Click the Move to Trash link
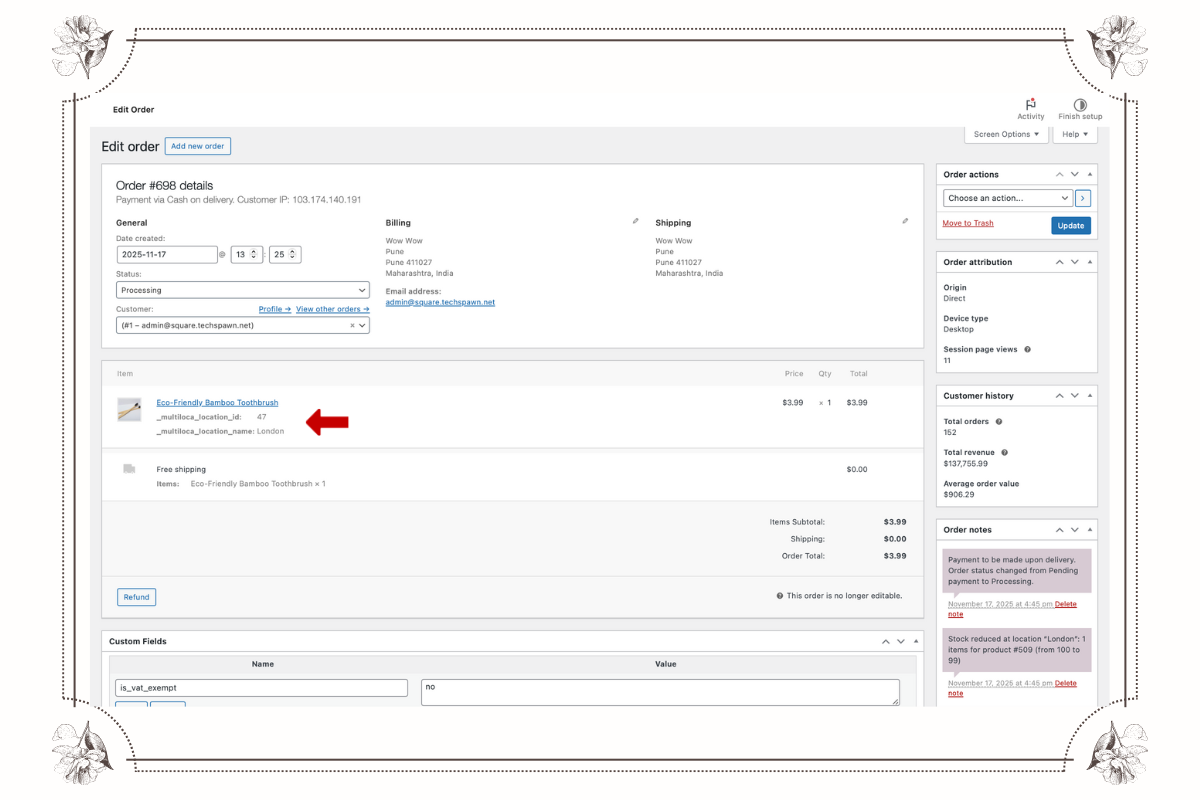The image size is (1200, 800). (x=967, y=222)
